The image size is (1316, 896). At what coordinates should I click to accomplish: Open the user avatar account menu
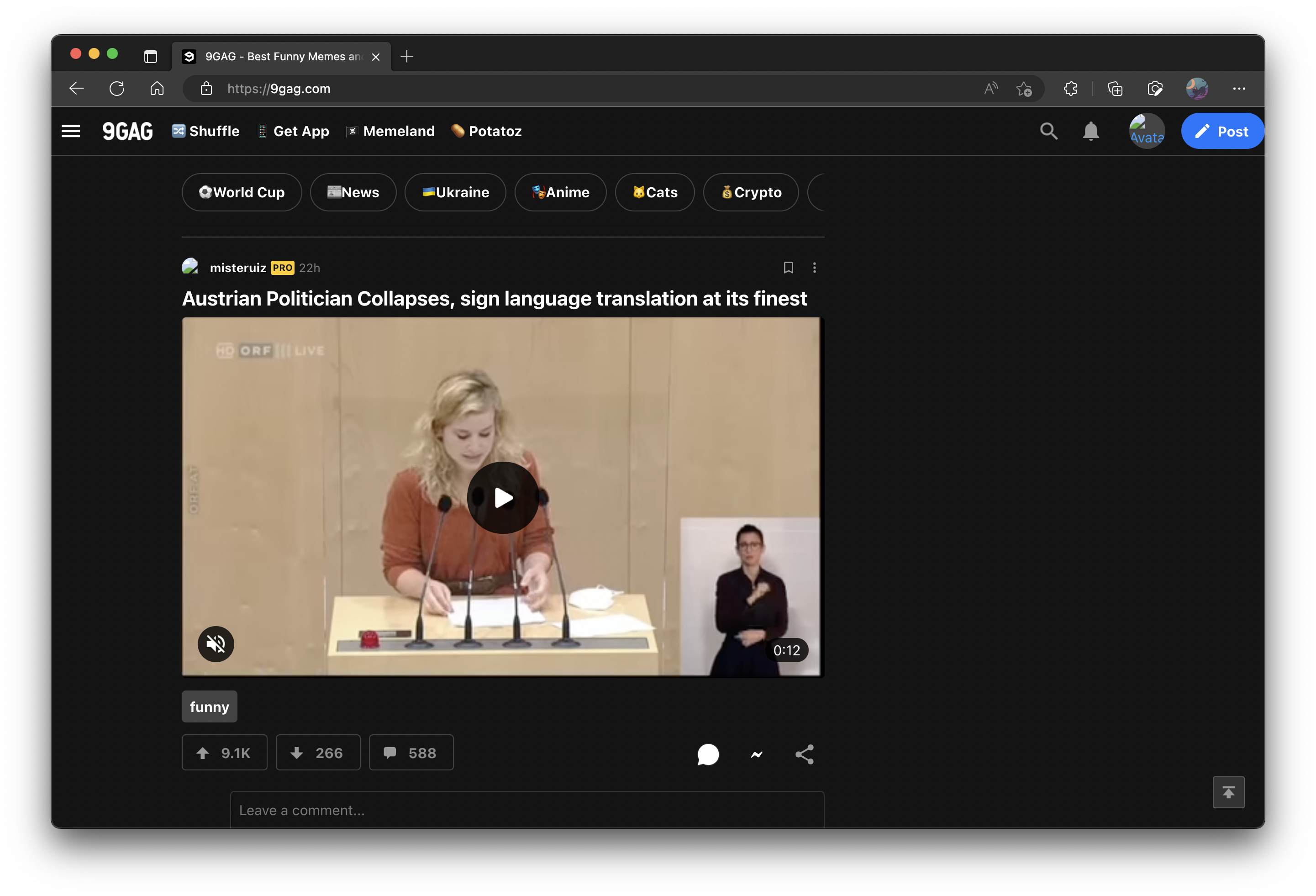(x=1147, y=132)
